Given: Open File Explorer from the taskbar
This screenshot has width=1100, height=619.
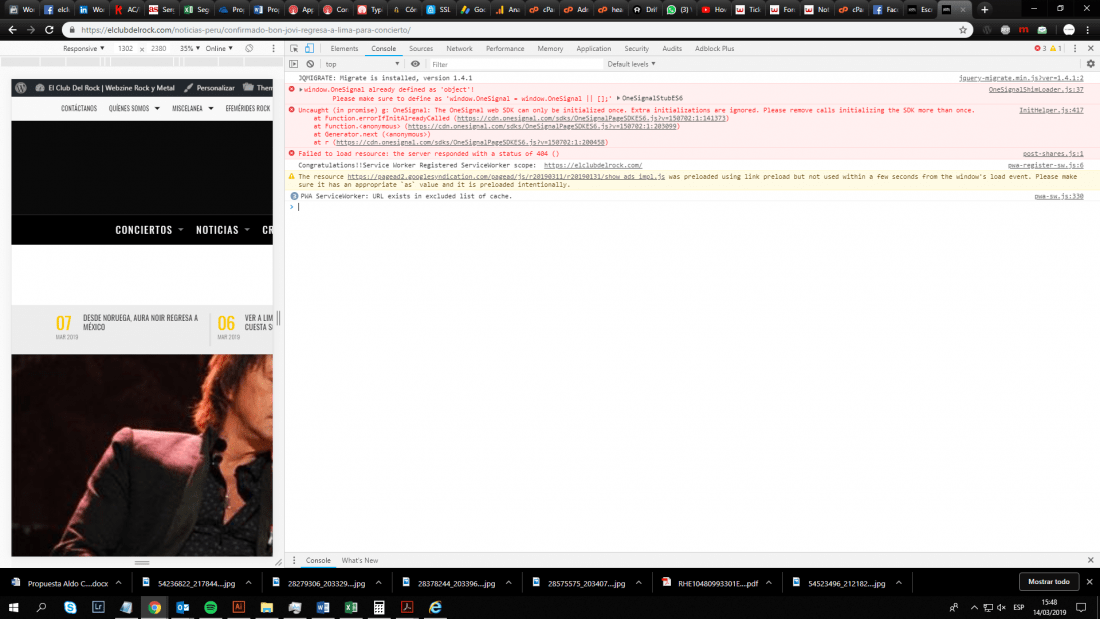Looking at the screenshot, I should click(x=267, y=607).
